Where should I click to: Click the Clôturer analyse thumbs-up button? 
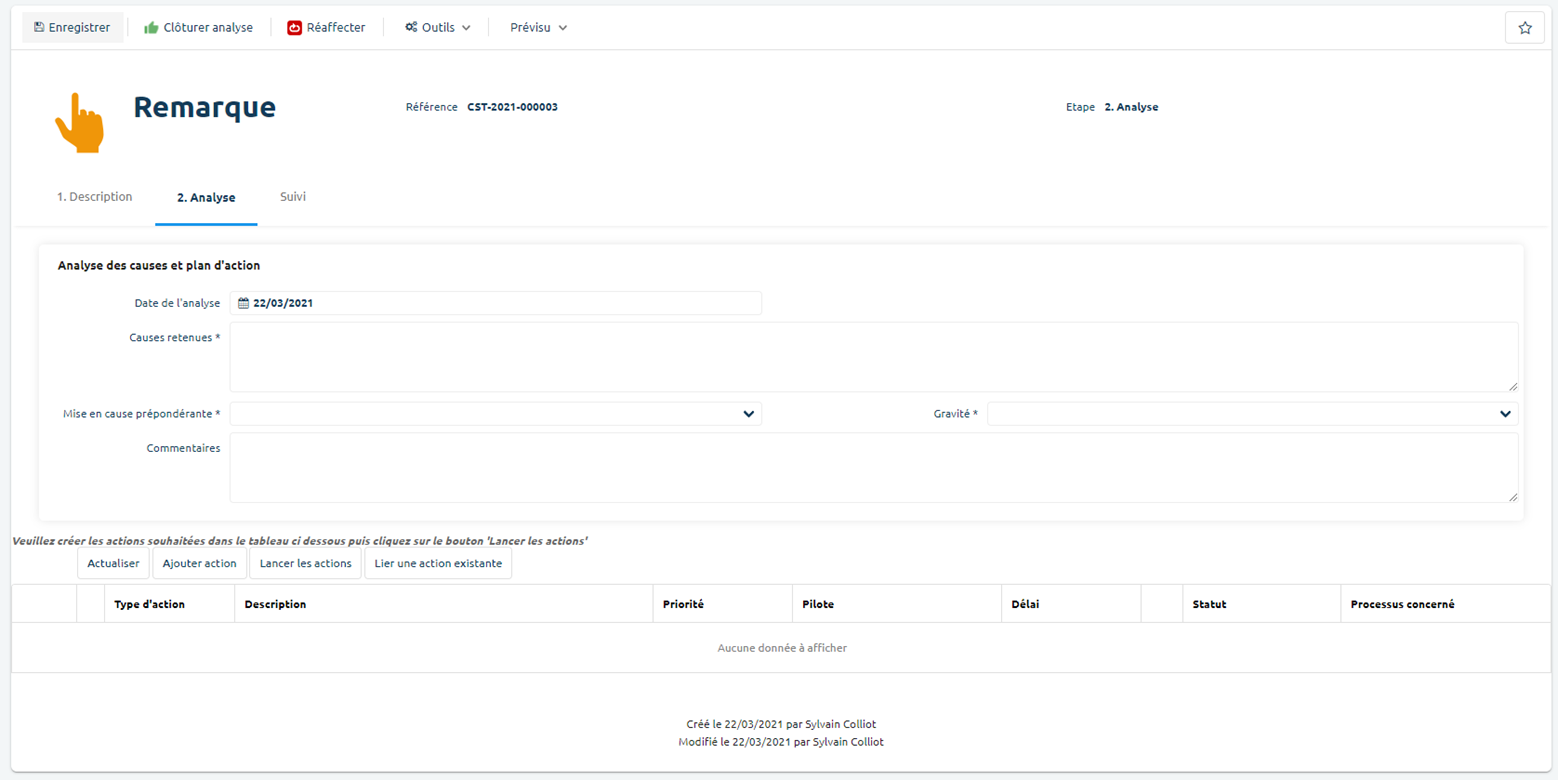coord(198,28)
